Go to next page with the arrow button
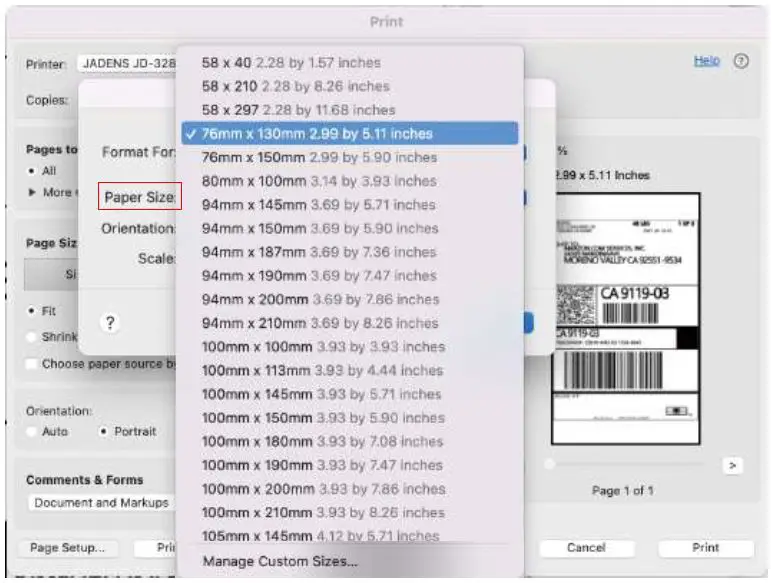 coord(732,465)
